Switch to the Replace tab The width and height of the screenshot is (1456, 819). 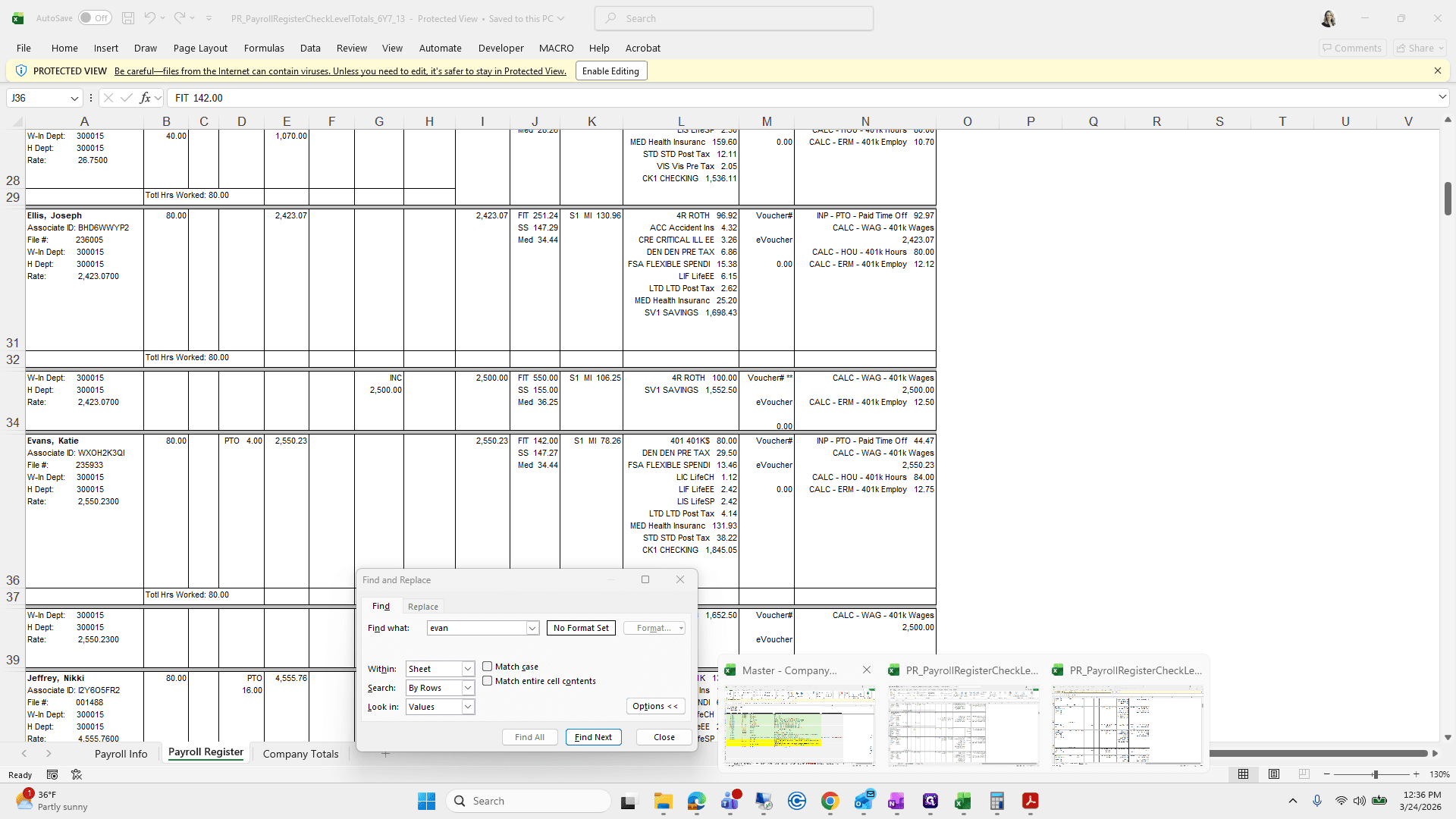pos(423,607)
